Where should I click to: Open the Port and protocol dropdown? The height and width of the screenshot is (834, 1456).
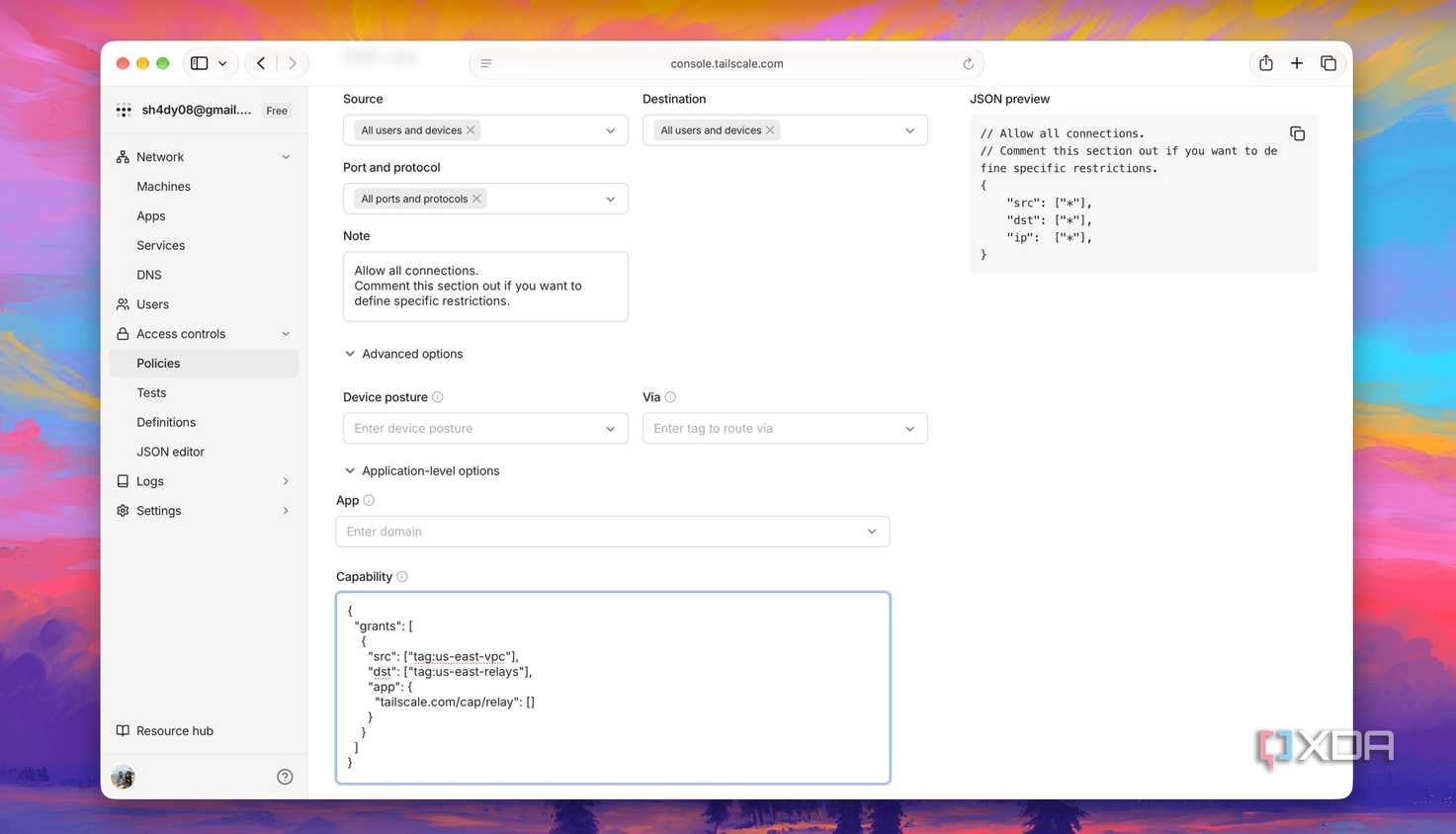(x=485, y=199)
